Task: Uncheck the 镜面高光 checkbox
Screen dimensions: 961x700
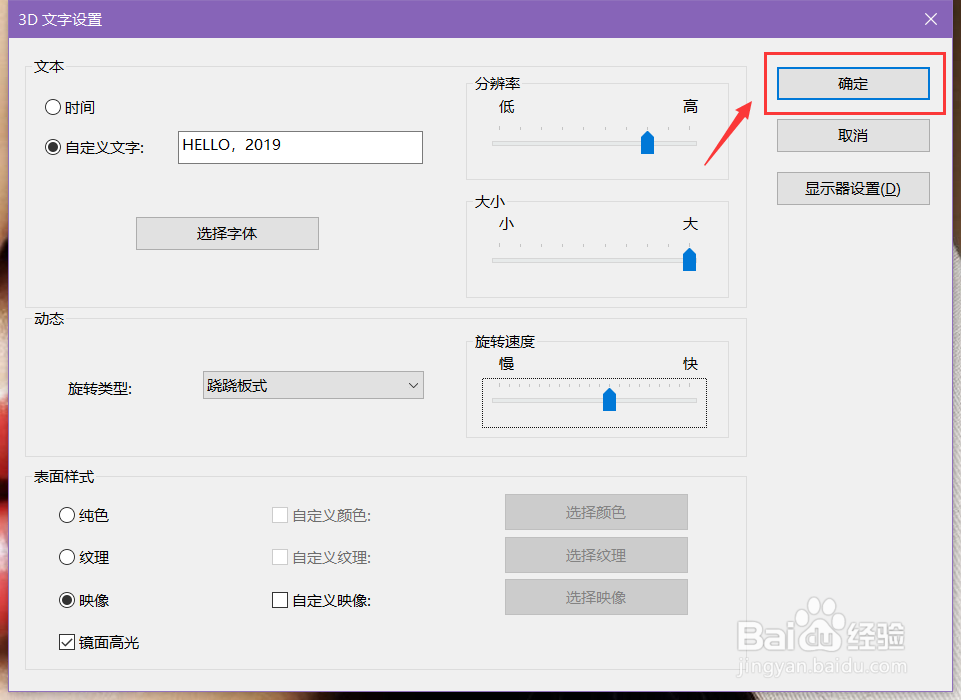Action: (67, 641)
